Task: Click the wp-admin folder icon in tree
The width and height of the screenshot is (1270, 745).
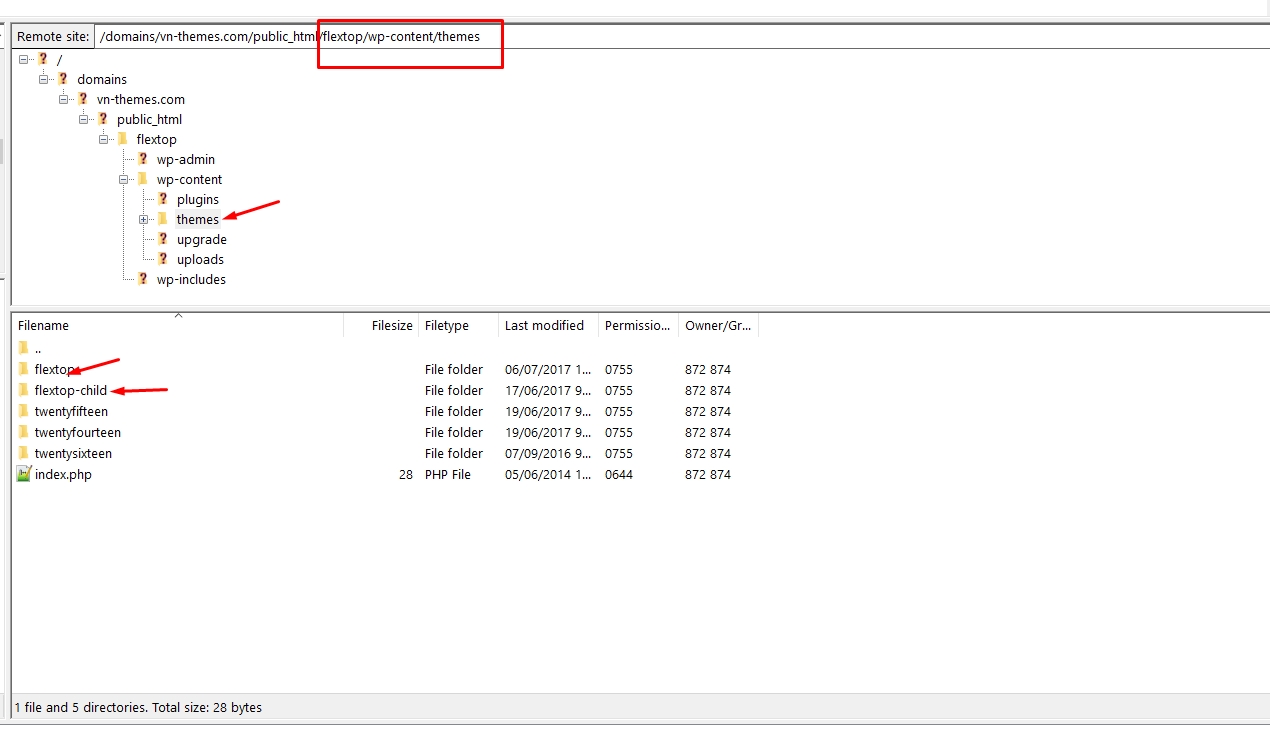Action: (x=143, y=159)
